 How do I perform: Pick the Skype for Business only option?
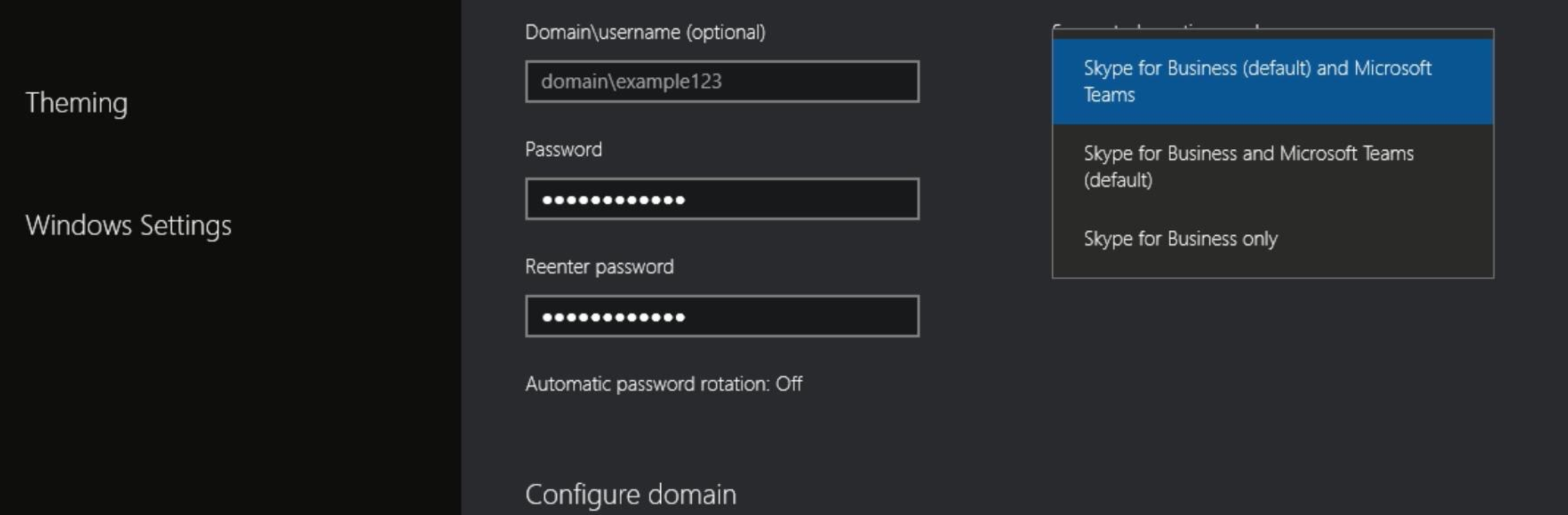coord(1180,239)
